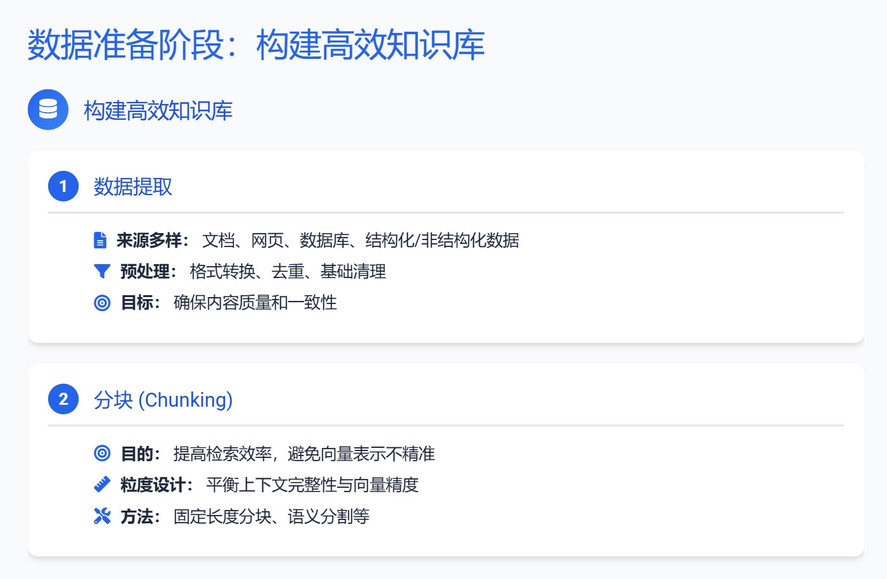The width and height of the screenshot is (887, 579).
Task: Click the tools icon beside 方法
Action: pyautogui.click(x=102, y=516)
